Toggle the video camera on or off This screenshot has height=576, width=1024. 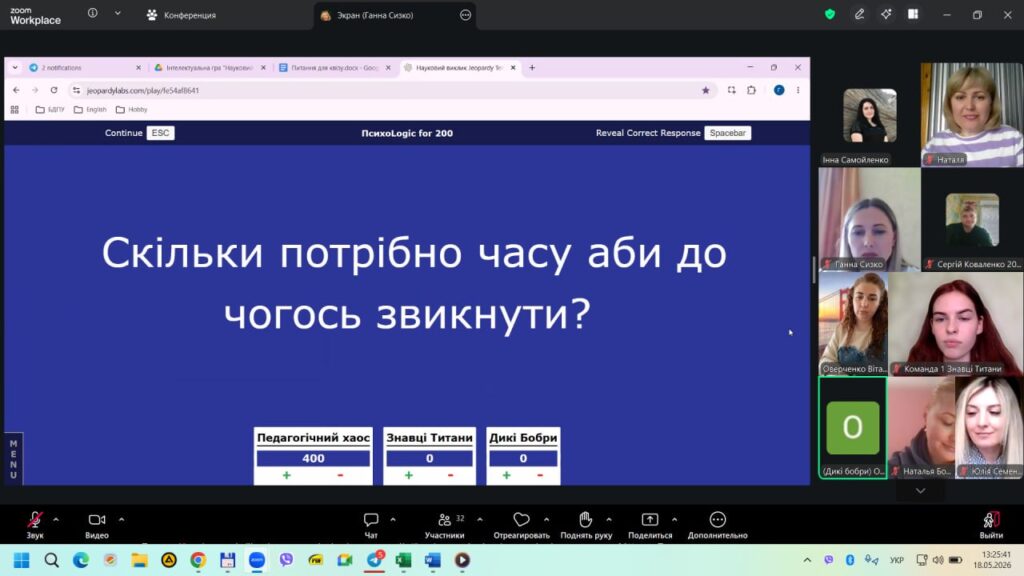pos(97,520)
